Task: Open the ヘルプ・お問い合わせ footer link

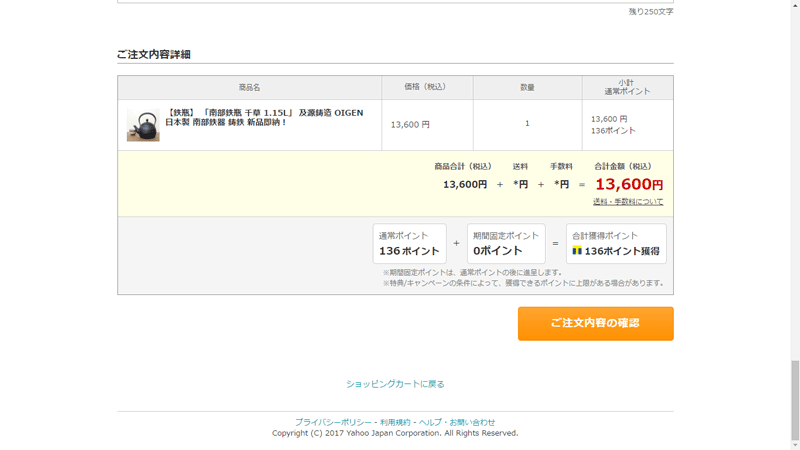Action: 457,422
